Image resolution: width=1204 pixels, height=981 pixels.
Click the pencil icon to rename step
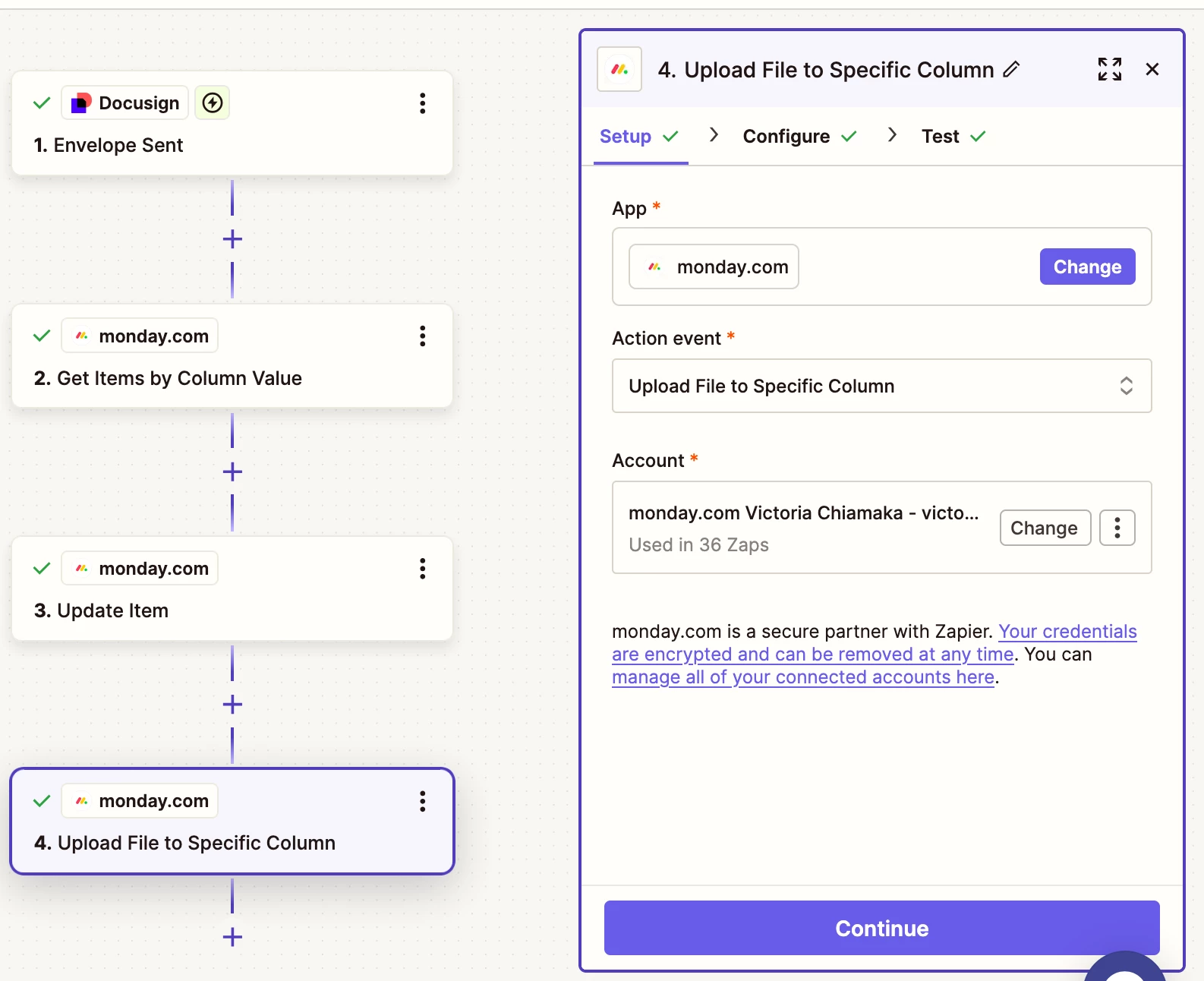tap(1011, 70)
